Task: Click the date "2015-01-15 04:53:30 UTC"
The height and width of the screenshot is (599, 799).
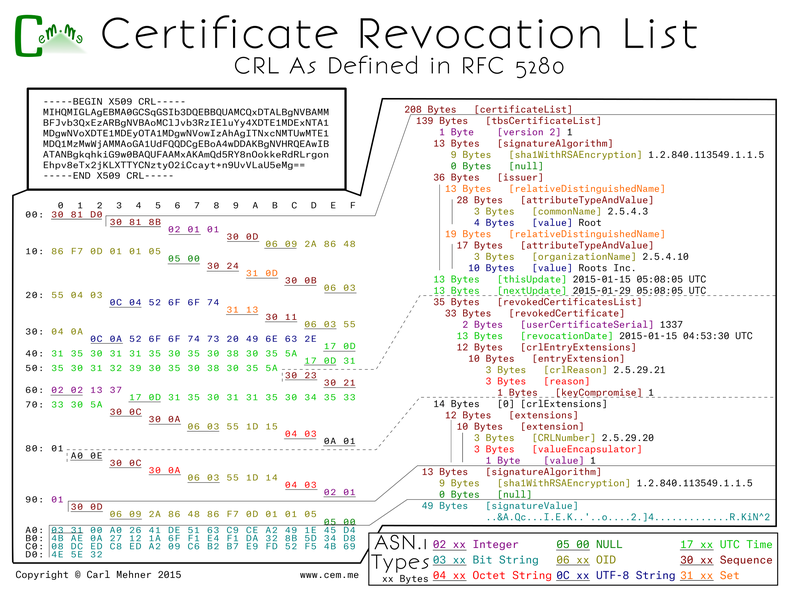Action: (685, 336)
